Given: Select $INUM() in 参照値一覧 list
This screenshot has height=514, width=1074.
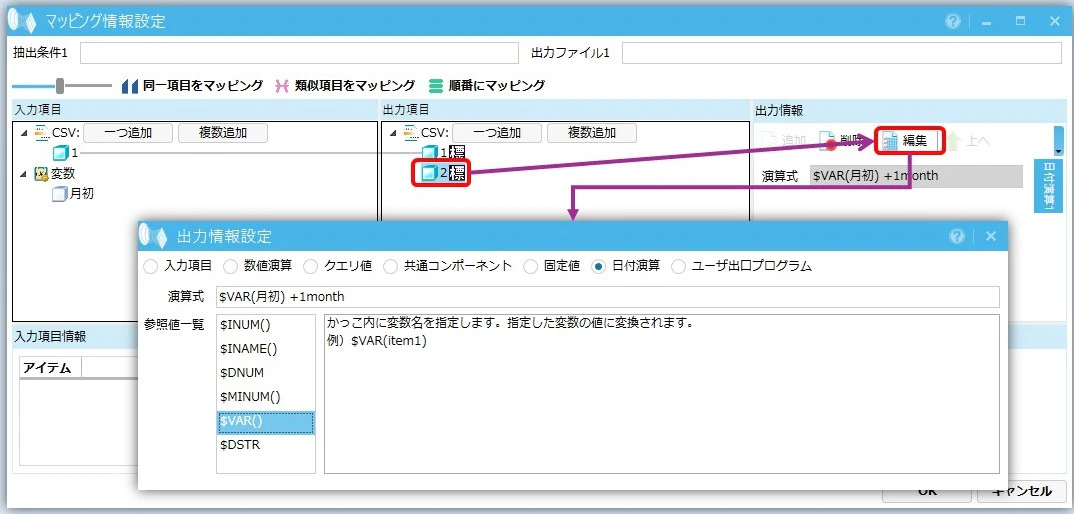Looking at the screenshot, I should point(266,326).
